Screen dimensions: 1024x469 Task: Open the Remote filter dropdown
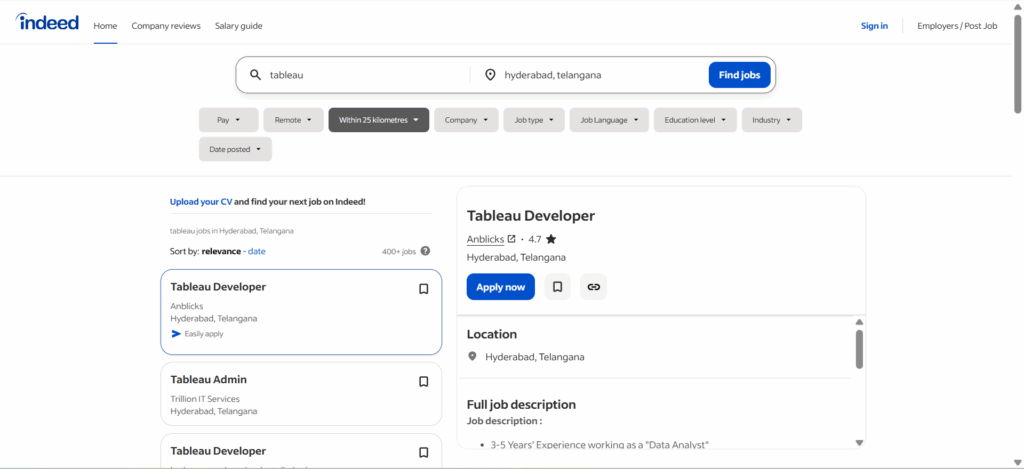click(x=293, y=120)
